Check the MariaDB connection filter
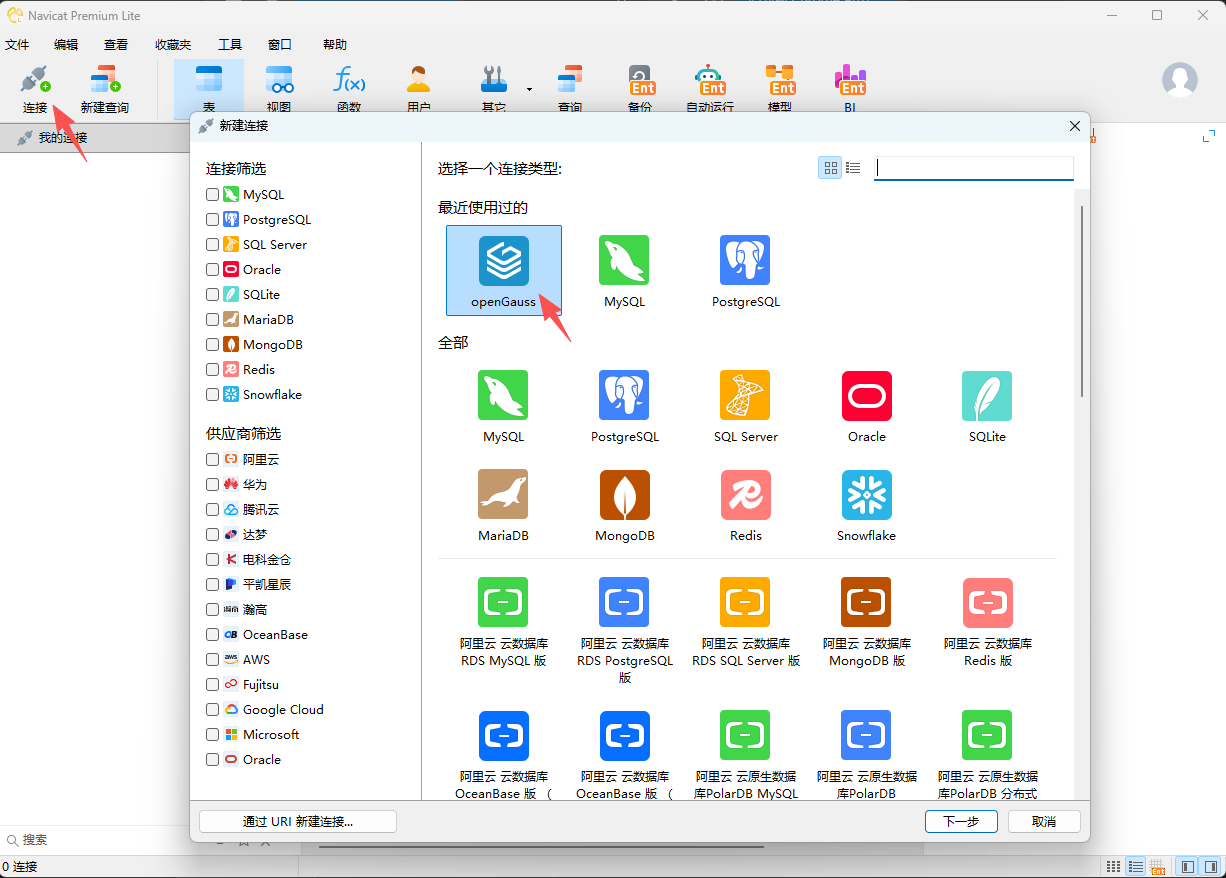 212,320
